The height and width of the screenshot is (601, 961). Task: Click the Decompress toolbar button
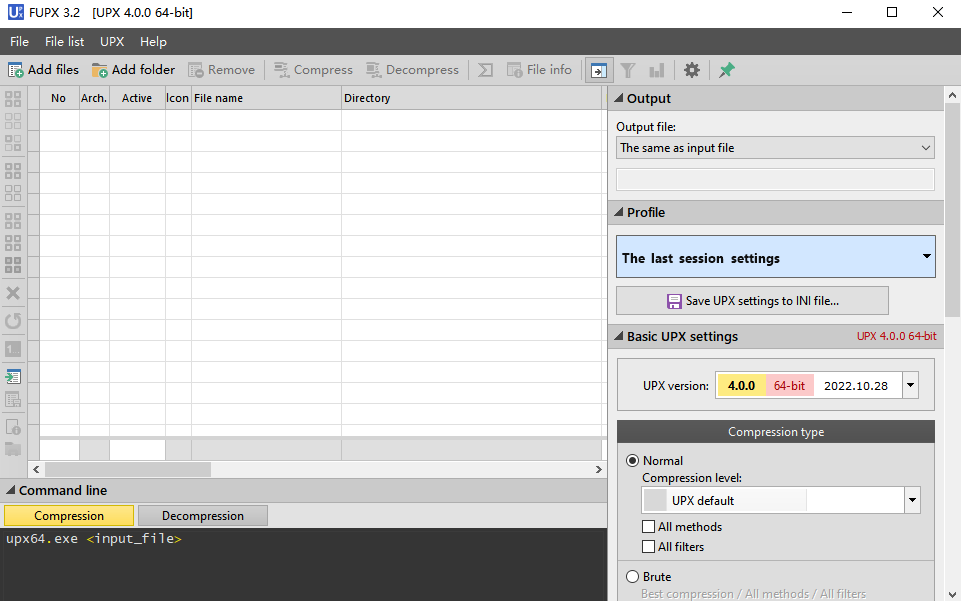(412, 70)
